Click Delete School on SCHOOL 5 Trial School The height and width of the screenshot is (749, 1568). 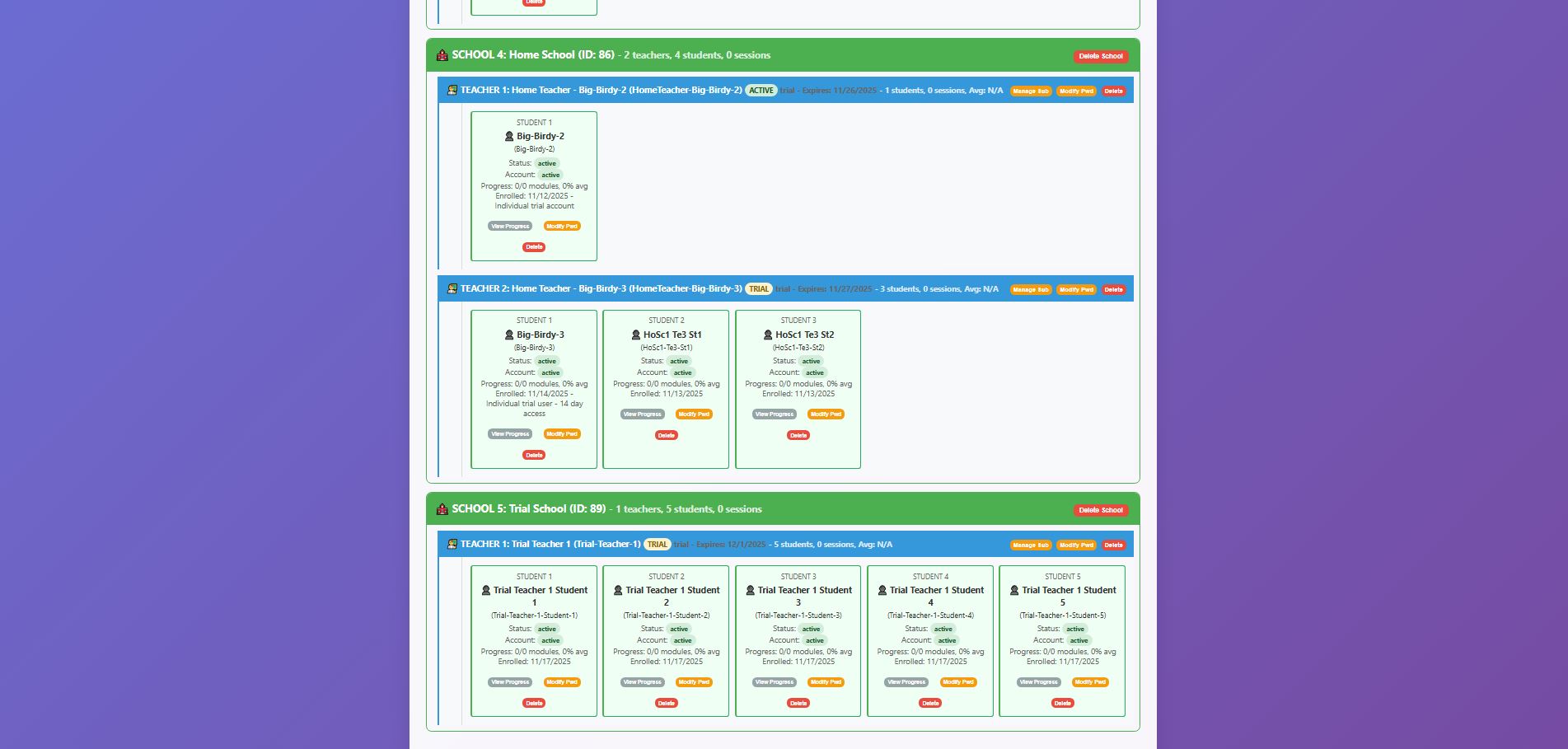coord(1102,509)
